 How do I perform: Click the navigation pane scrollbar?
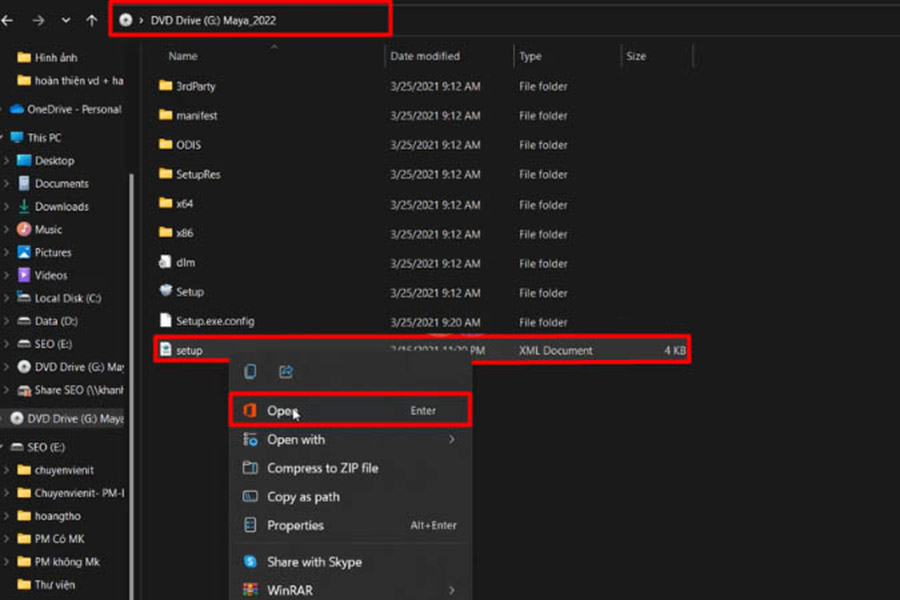(x=131, y=385)
